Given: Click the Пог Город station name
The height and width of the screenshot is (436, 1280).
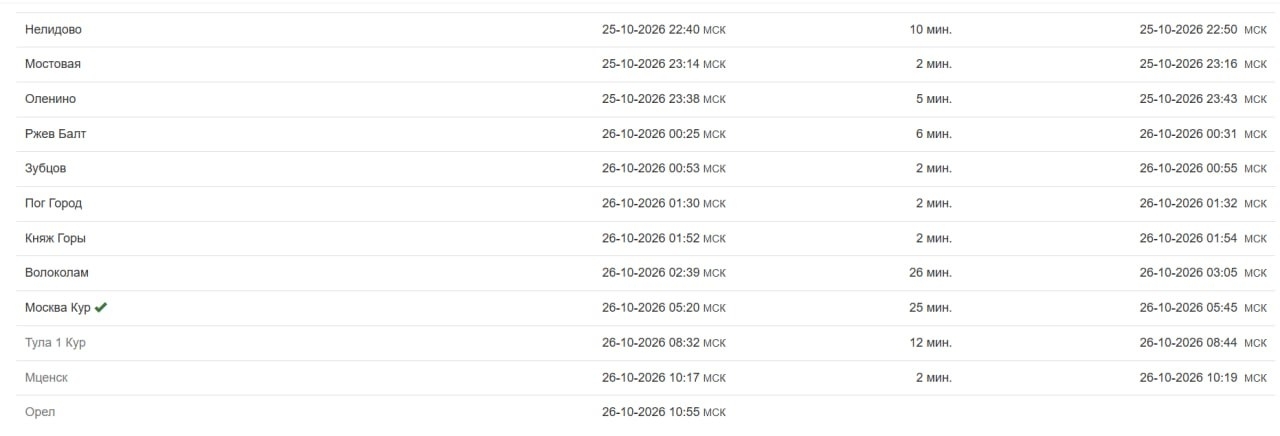Looking at the screenshot, I should click(x=53, y=203).
